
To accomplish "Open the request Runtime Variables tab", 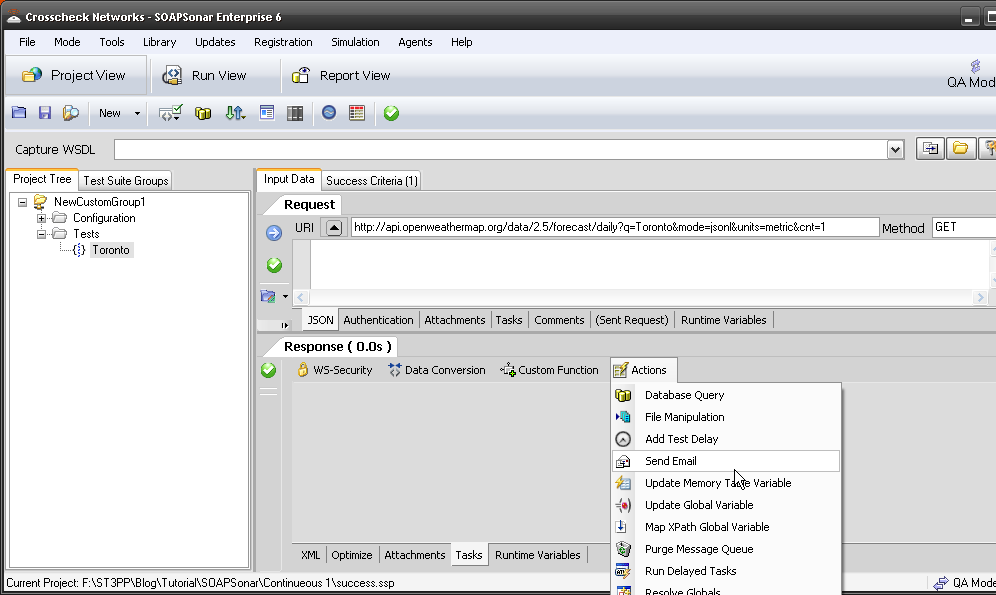I will pos(723,320).
